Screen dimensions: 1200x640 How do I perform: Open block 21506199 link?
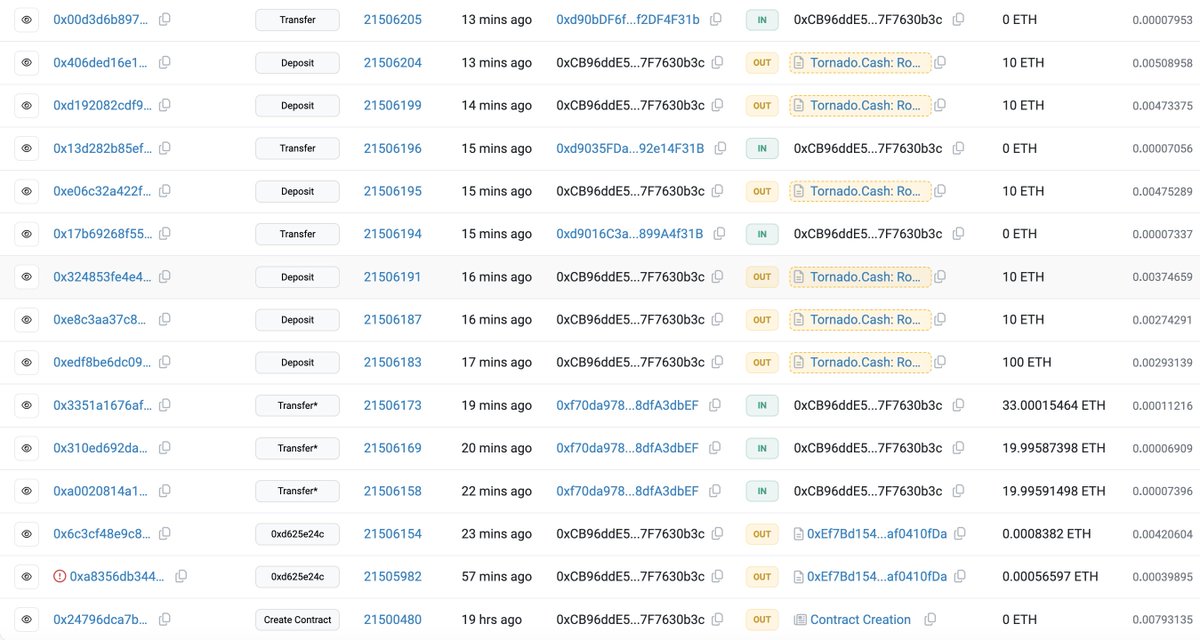pyautogui.click(x=392, y=105)
